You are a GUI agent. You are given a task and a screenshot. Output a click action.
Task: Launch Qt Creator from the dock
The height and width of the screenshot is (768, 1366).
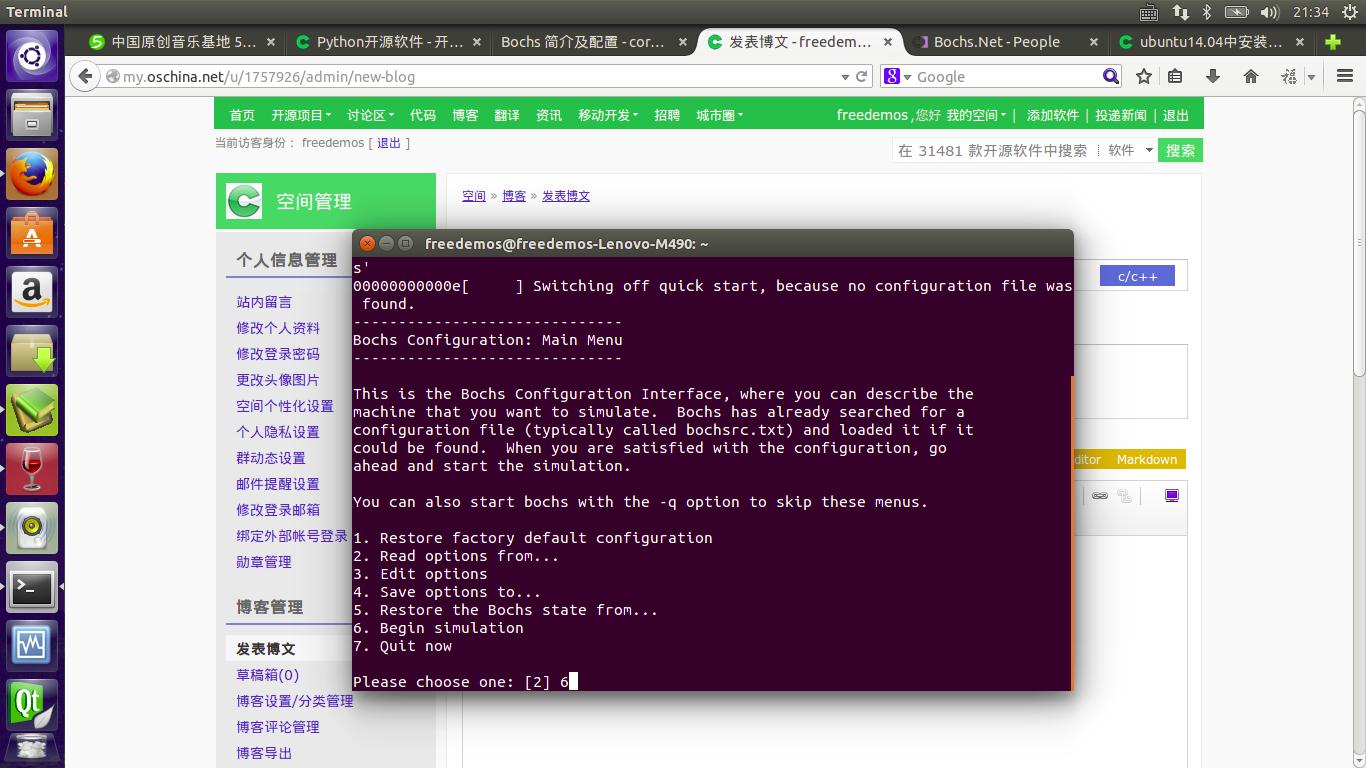tap(32, 705)
